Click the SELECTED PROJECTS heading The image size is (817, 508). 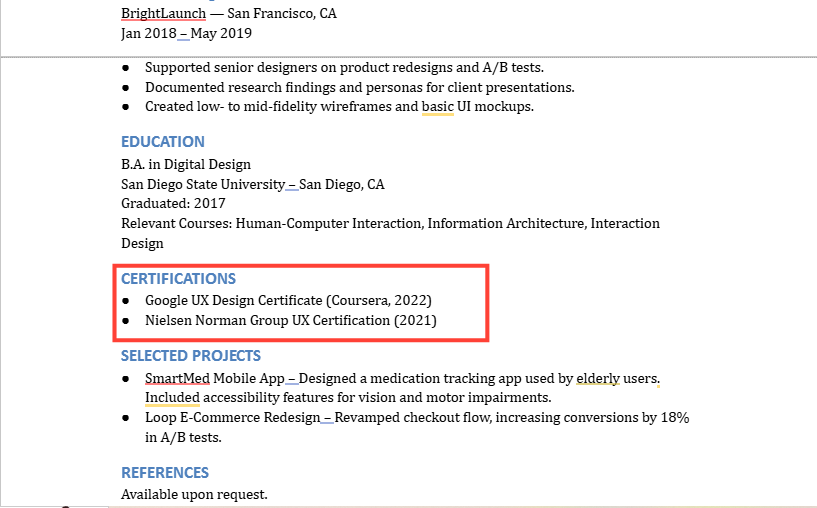[190, 356]
